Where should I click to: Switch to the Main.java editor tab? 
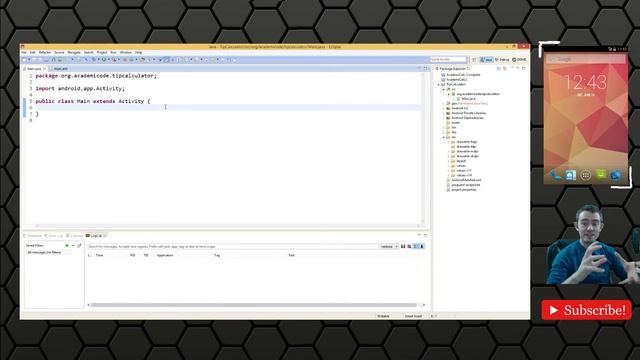click(34, 69)
